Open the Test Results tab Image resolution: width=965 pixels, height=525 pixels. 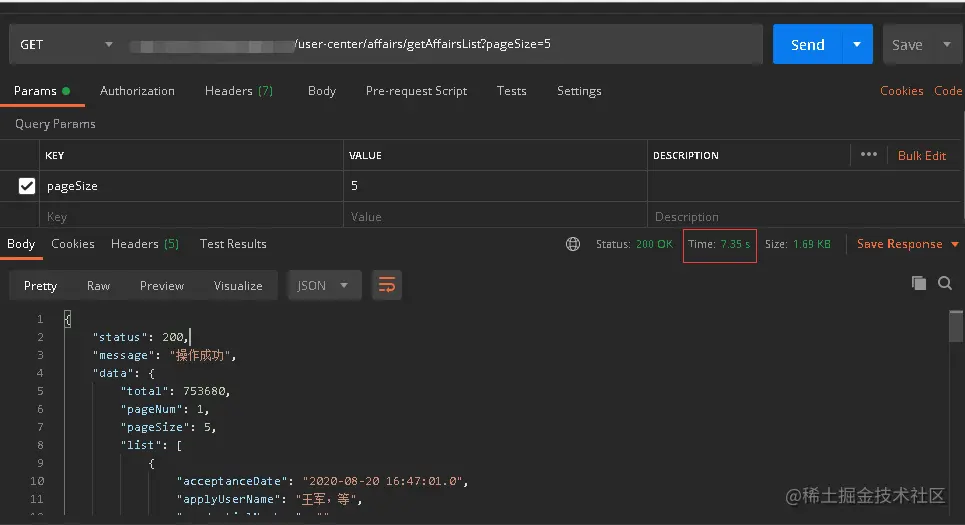coord(233,244)
